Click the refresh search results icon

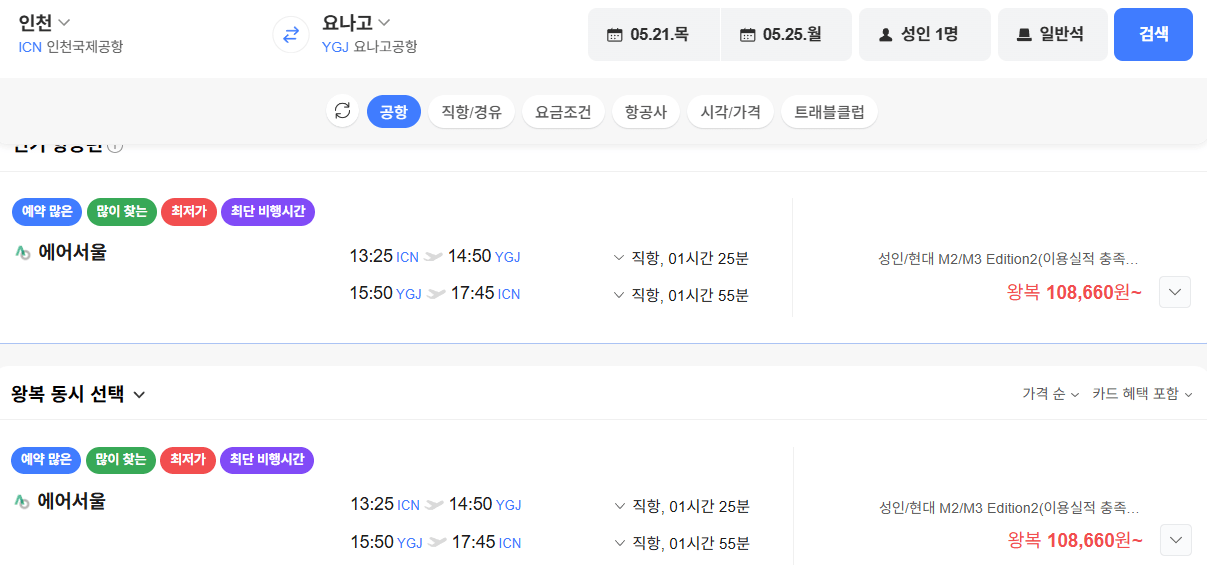(342, 111)
